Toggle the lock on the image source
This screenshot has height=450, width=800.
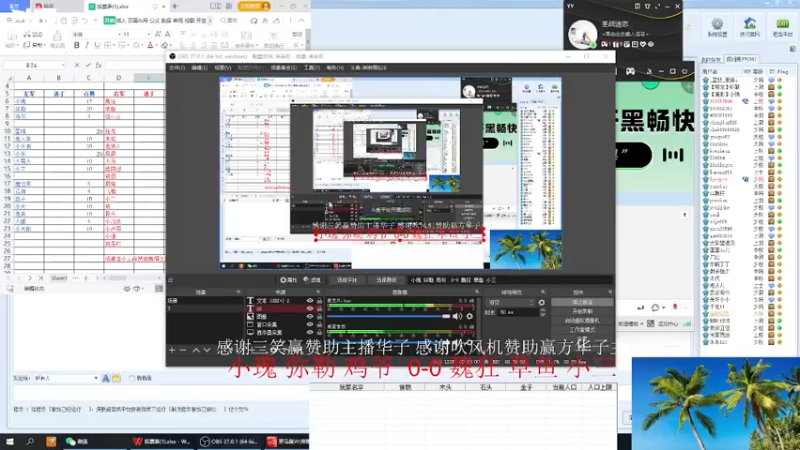(x=319, y=316)
